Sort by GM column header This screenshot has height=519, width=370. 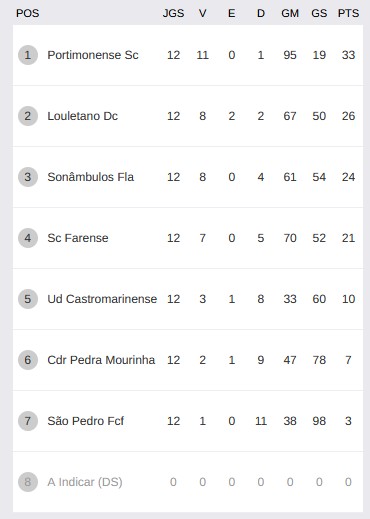click(290, 13)
